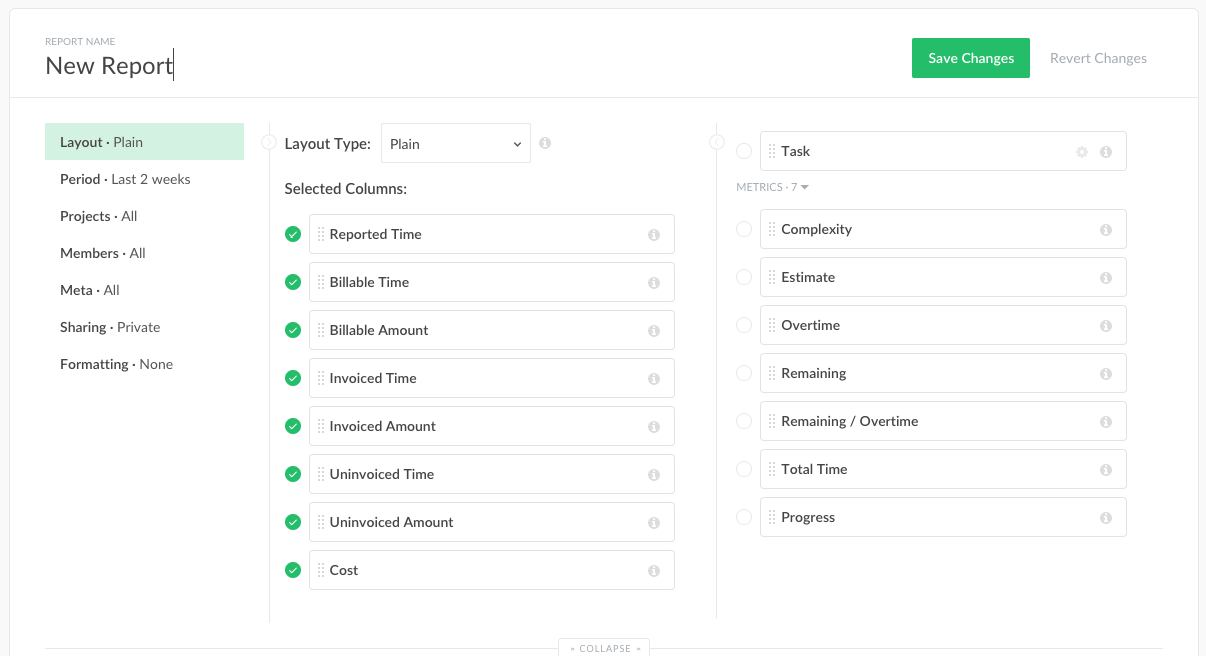Click the report name text field
Screen dimensions: 1206x656
tap(110, 66)
